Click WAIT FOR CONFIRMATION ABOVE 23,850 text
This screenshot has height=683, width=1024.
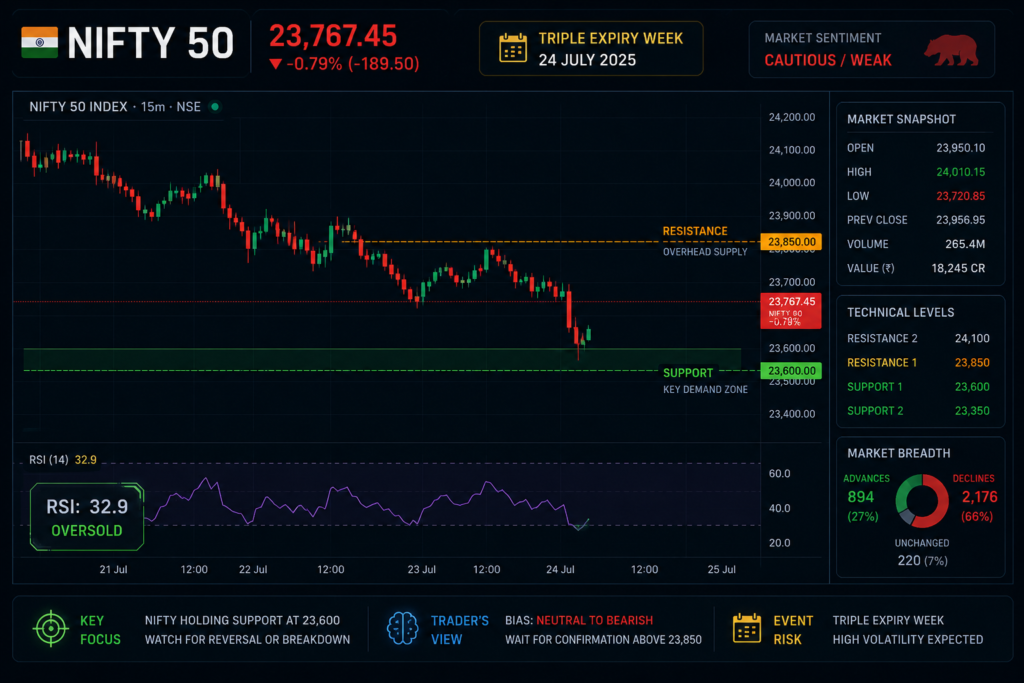(603, 640)
